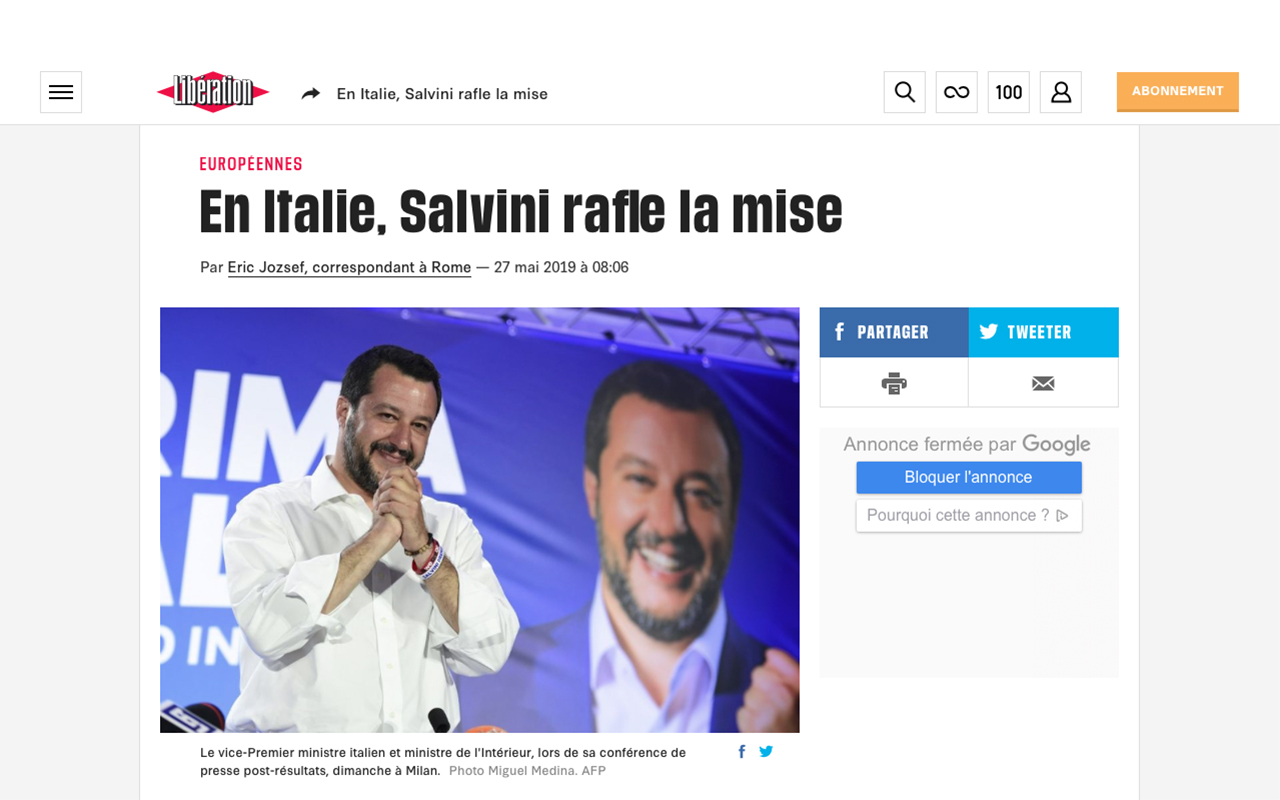Click the header title En Italie, Salvini rafle la mise
Image resolution: width=1280 pixels, height=800 pixels.
442,93
